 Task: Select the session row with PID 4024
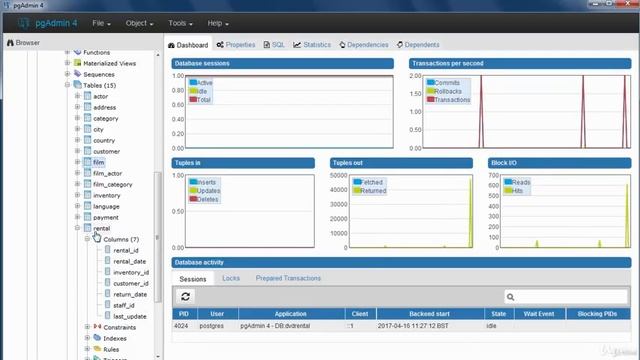pyautogui.click(x=401, y=326)
